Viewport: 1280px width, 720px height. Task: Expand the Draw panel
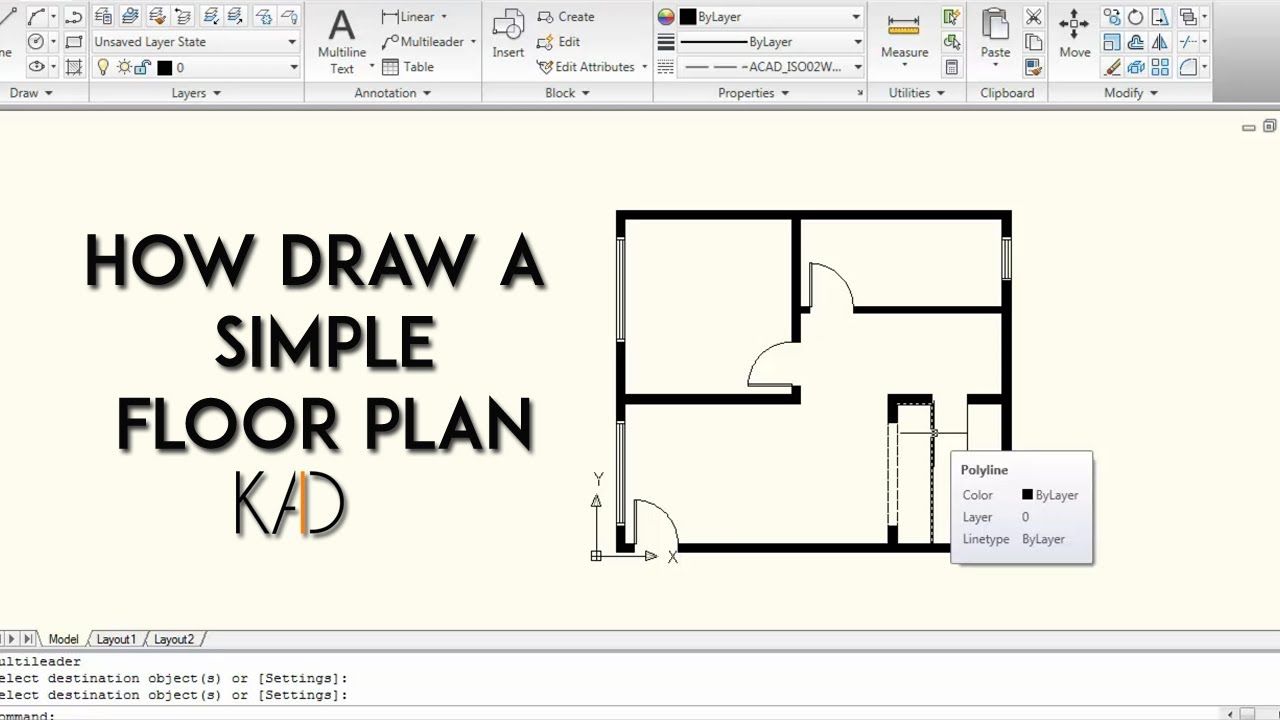coord(31,93)
